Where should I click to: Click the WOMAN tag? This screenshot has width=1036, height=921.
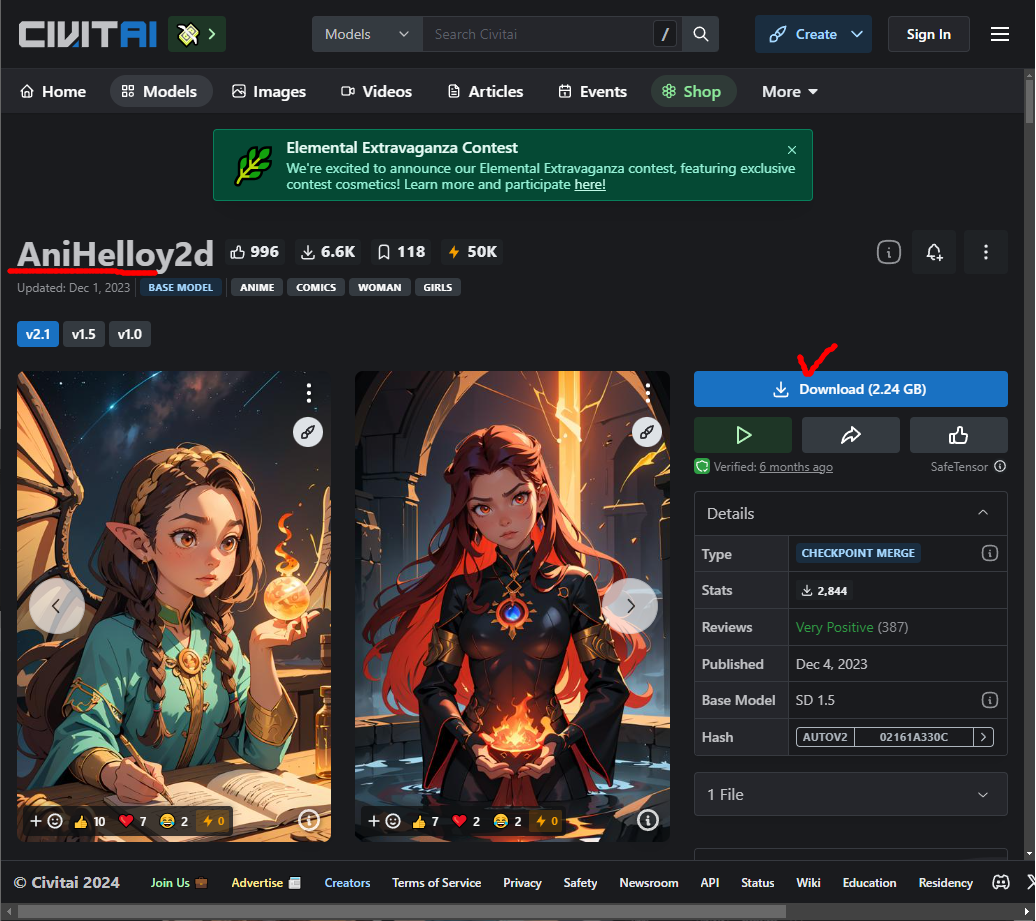pos(379,287)
